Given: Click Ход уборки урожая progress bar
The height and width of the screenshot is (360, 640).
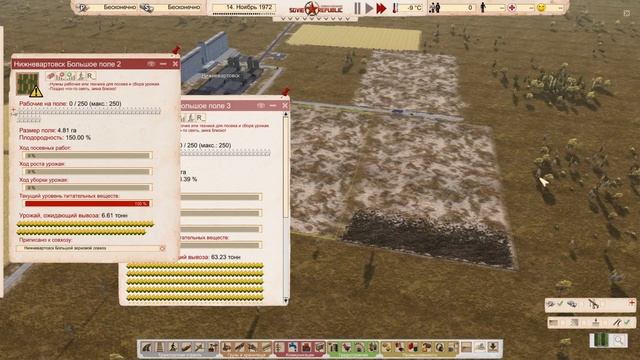Looking at the screenshot, I should (88, 187).
